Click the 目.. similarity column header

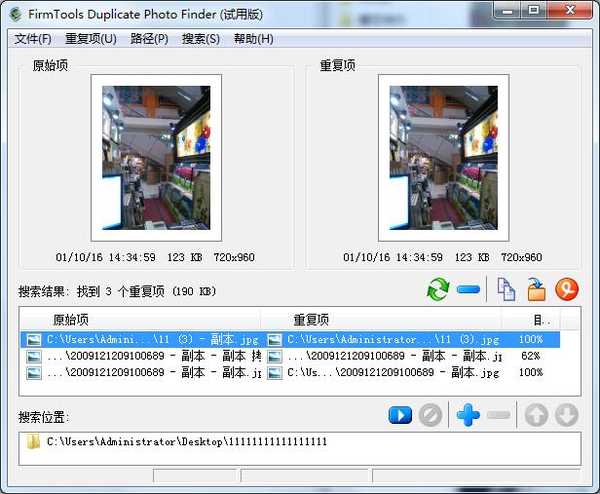point(531,320)
